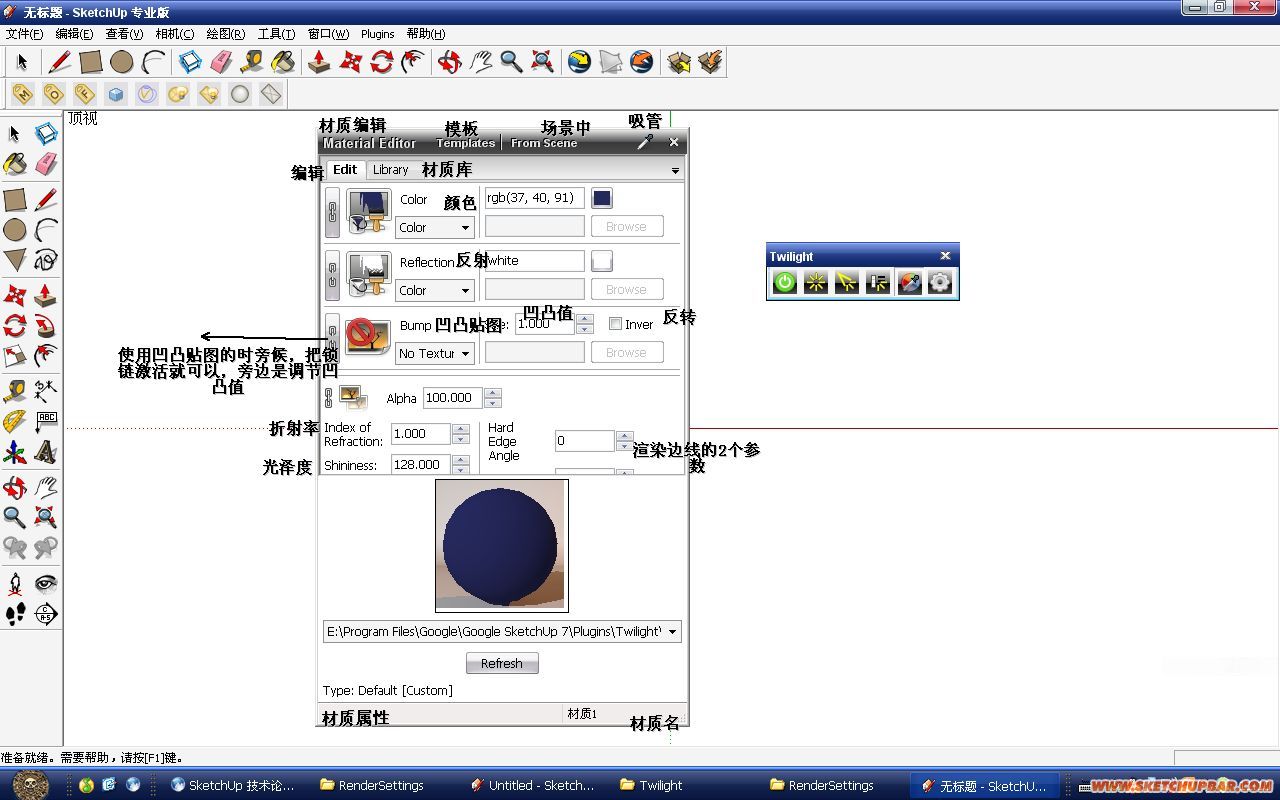This screenshot has width=1280, height=800.
Task: Open the 窗口(W) menu
Action: pos(328,34)
